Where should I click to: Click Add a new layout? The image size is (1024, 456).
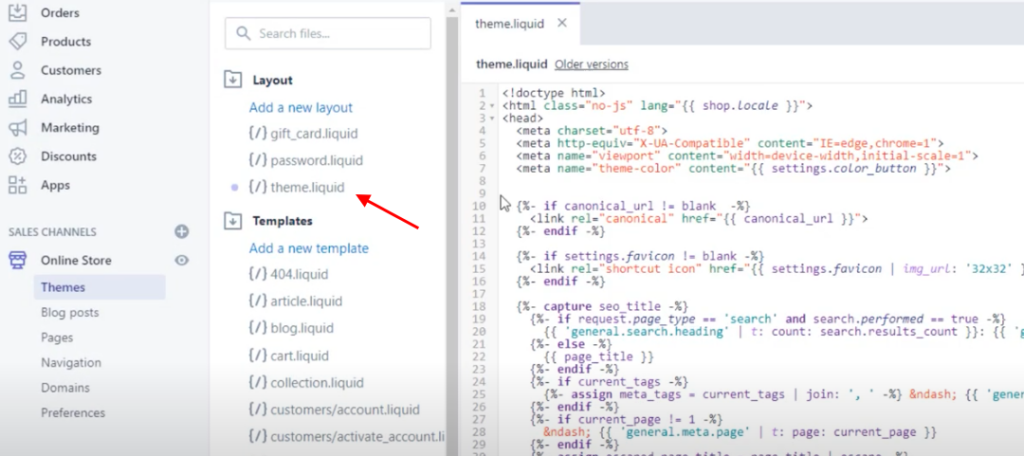[300, 107]
